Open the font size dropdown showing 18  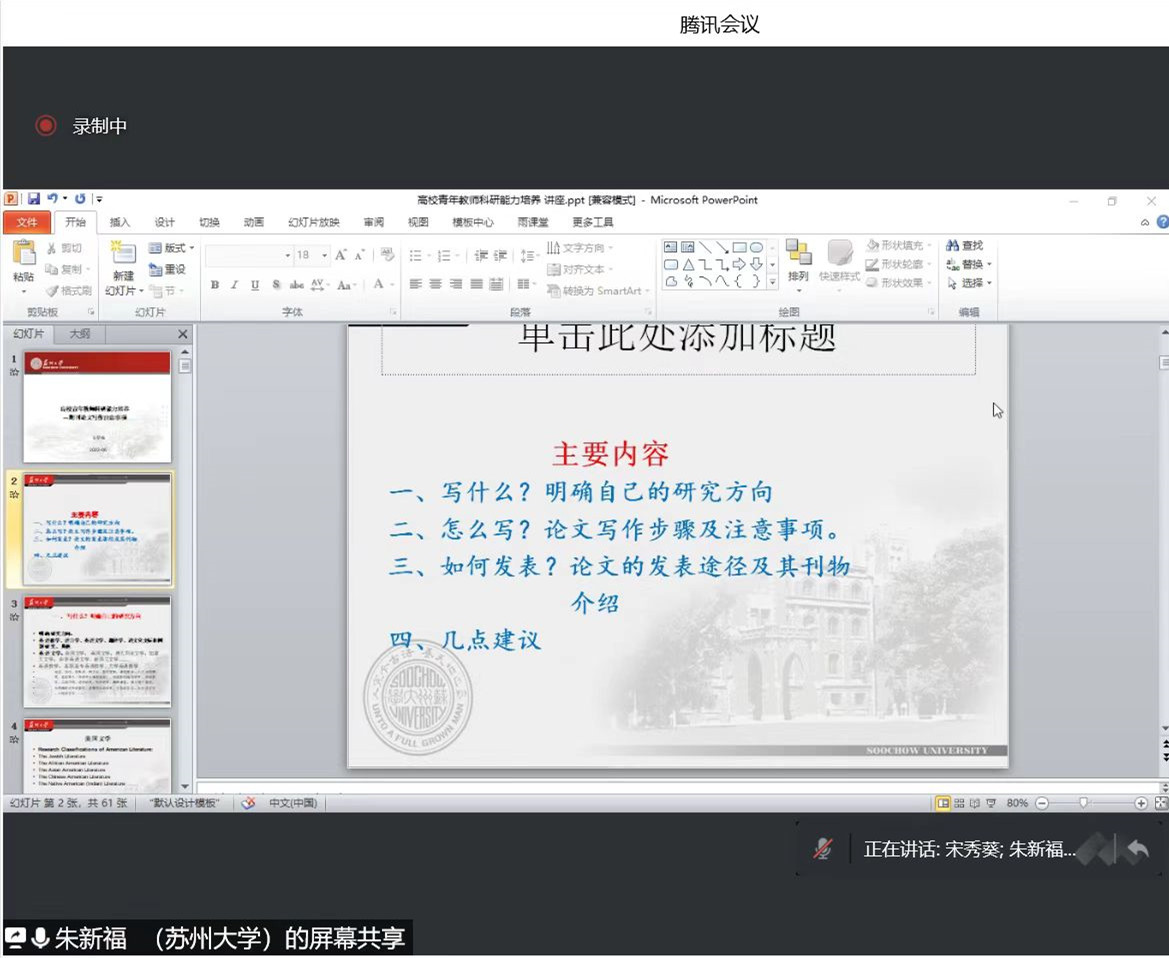click(x=324, y=255)
